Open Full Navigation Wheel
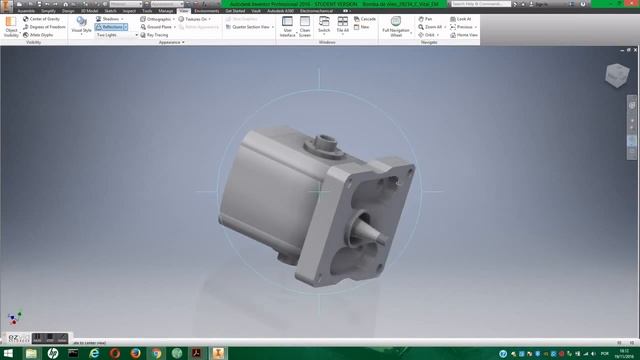The image size is (640, 360). (396, 27)
